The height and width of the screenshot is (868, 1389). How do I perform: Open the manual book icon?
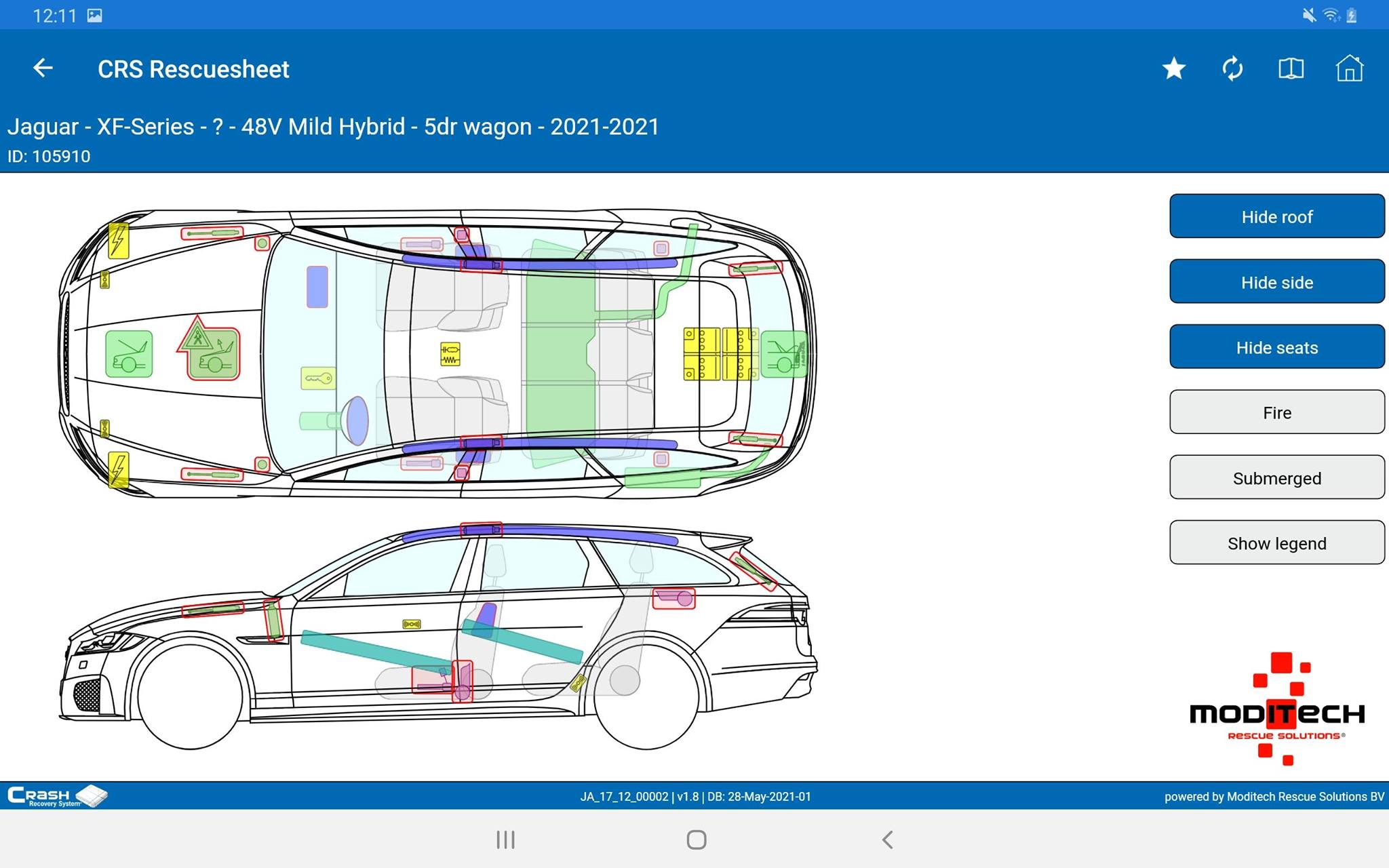tap(1291, 68)
